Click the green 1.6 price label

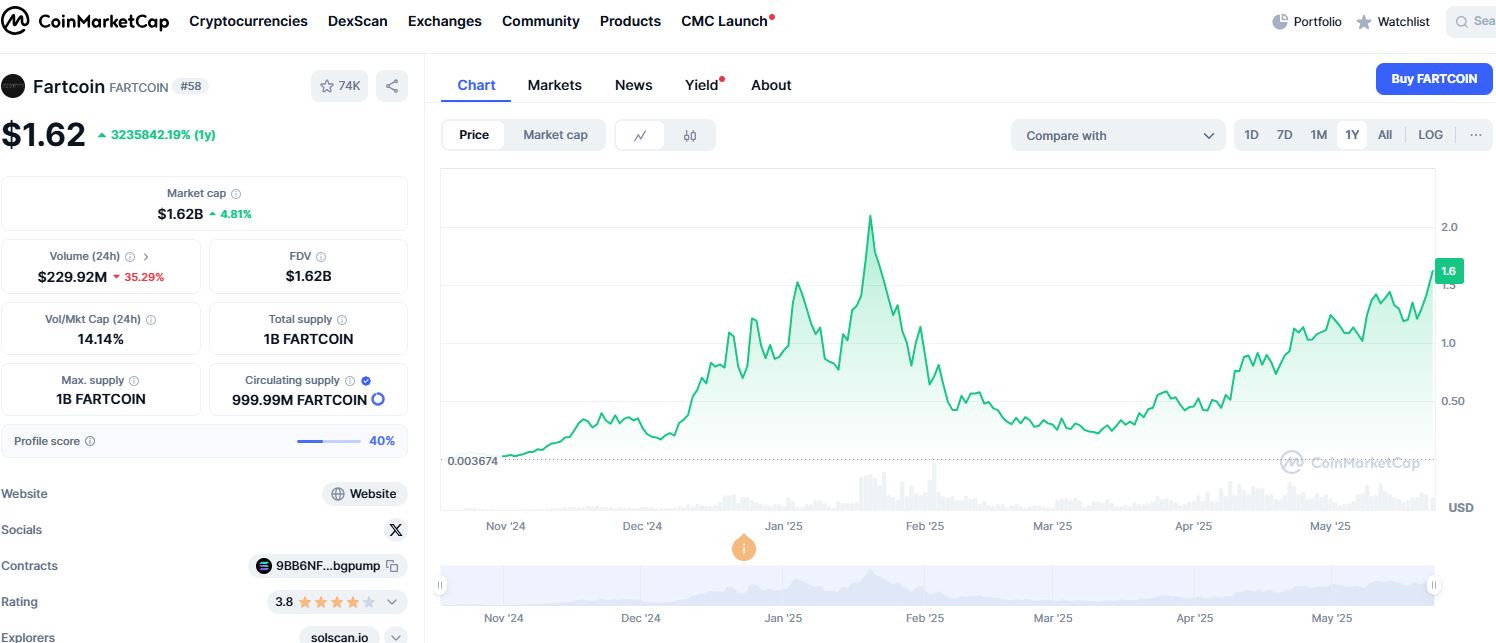pyautogui.click(x=1448, y=271)
